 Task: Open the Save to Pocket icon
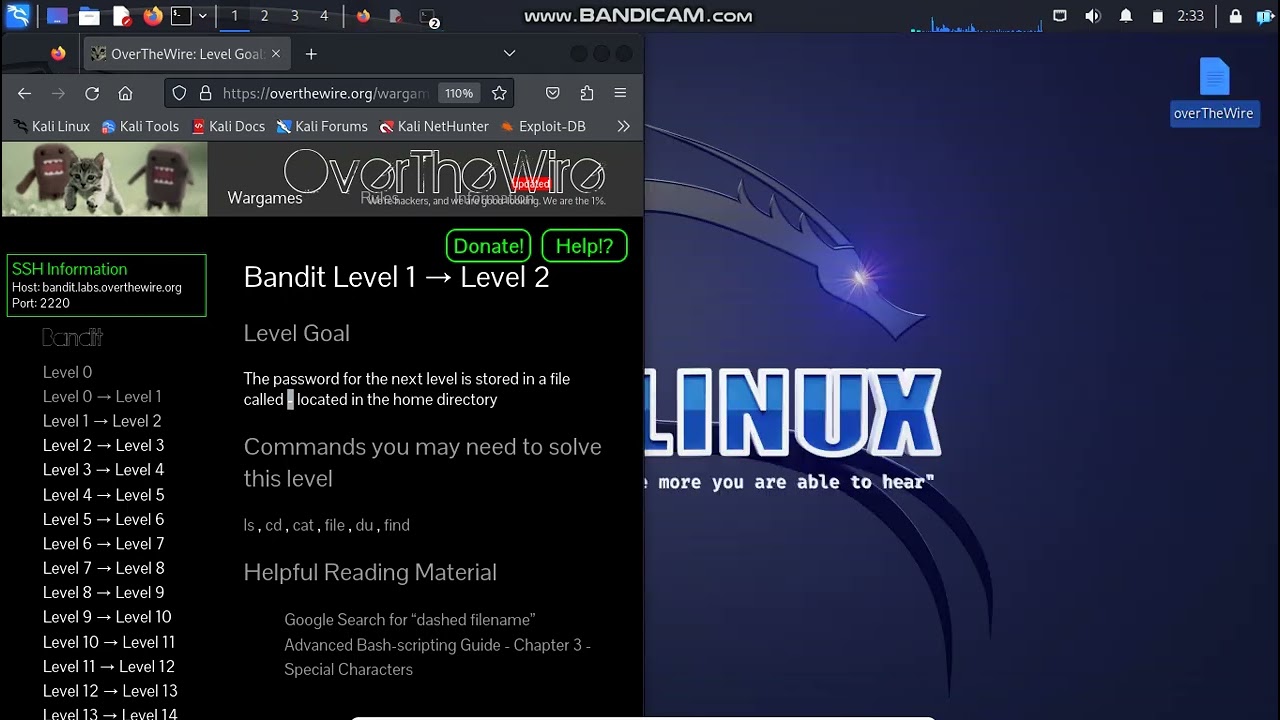[x=552, y=93]
